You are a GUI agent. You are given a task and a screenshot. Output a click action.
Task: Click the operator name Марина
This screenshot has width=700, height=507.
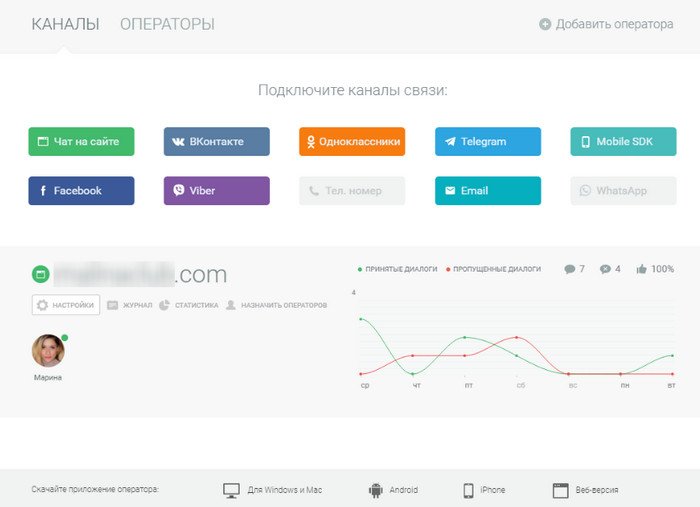(x=48, y=378)
